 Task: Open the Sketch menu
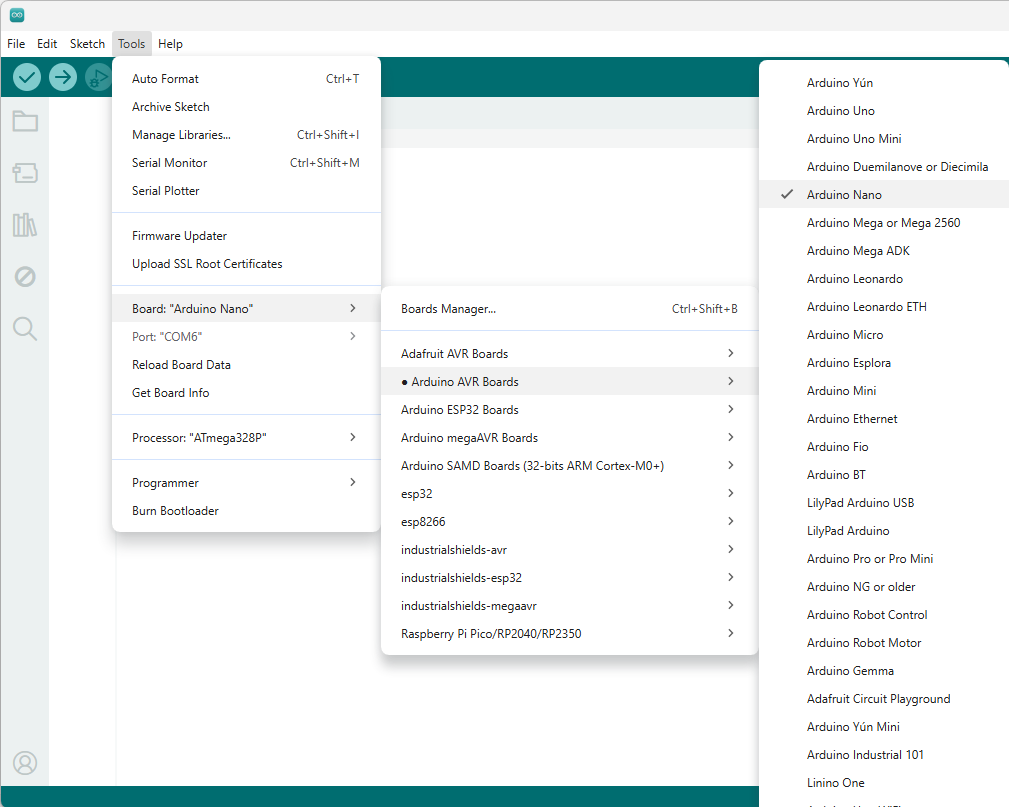coord(88,44)
